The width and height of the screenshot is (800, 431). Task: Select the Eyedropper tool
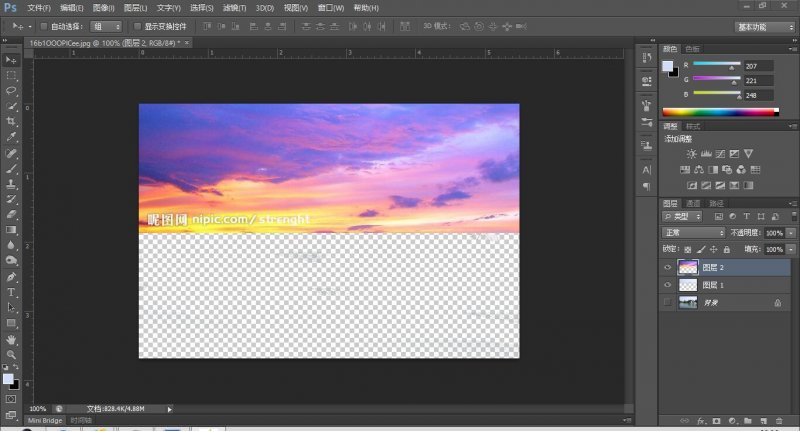click(x=11, y=137)
